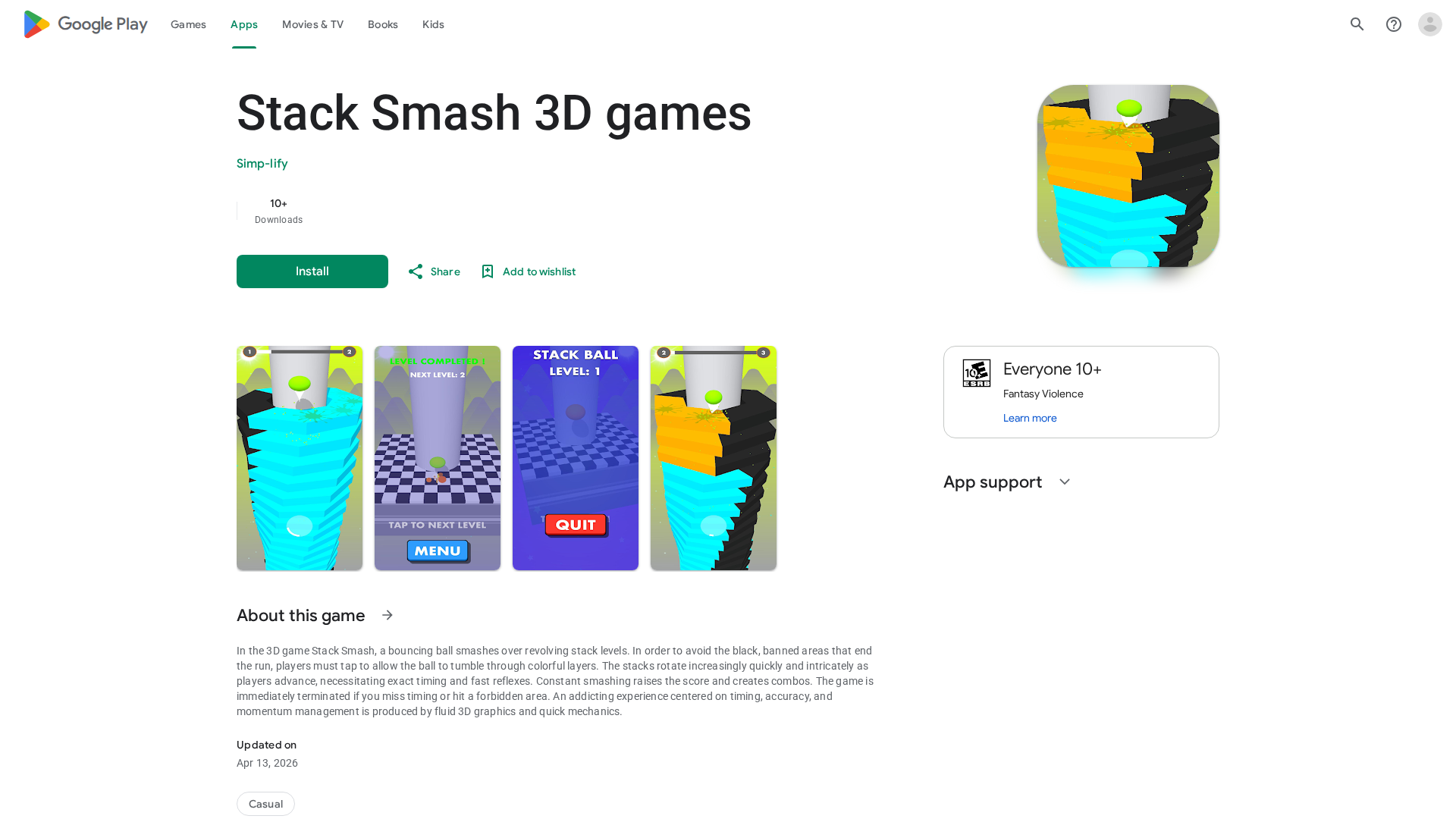Screen dimensions: 1456x819
Task: Select the Casual category chip
Action: tap(265, 804)
